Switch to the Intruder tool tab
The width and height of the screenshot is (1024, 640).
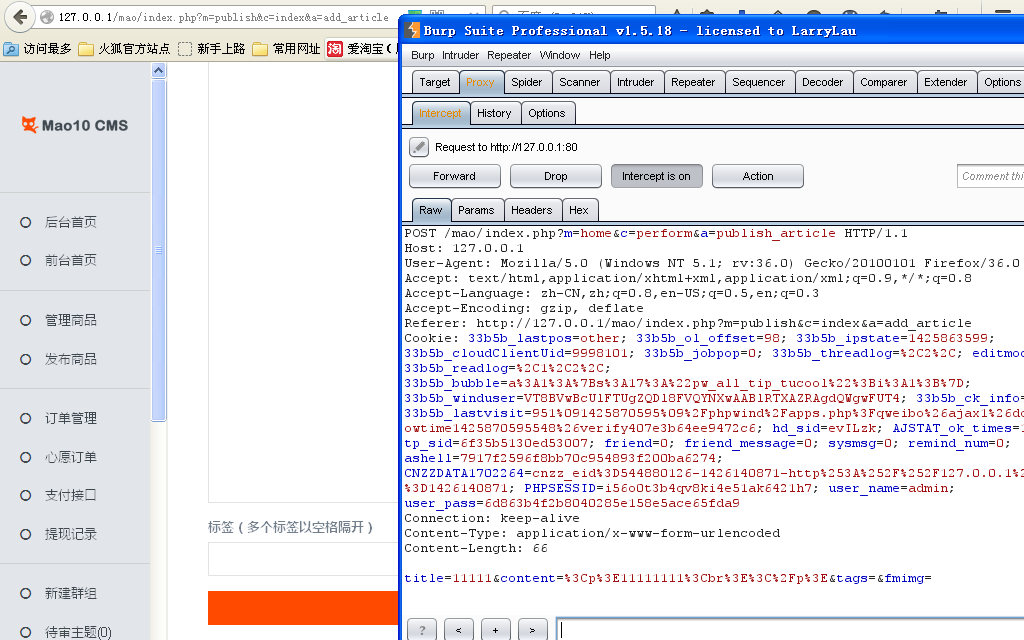(635, 82)
